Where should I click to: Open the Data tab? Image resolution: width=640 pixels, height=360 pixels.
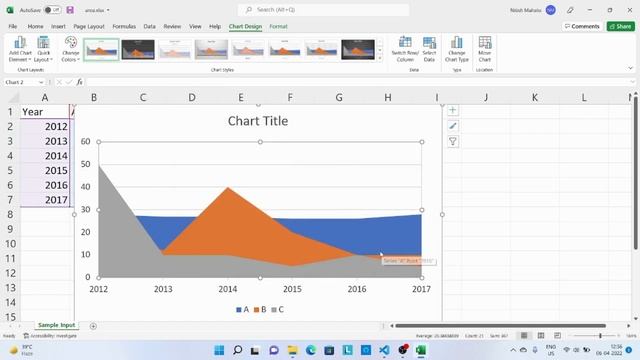pos(149,26)
